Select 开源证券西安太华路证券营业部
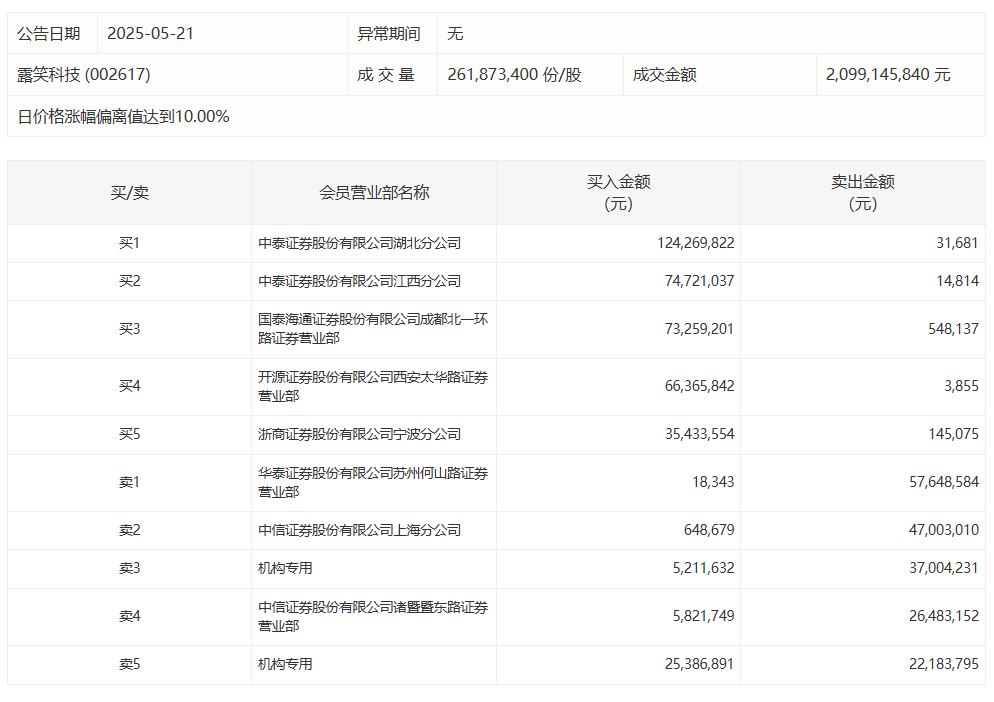994x702 pixels. pos(373,386)
